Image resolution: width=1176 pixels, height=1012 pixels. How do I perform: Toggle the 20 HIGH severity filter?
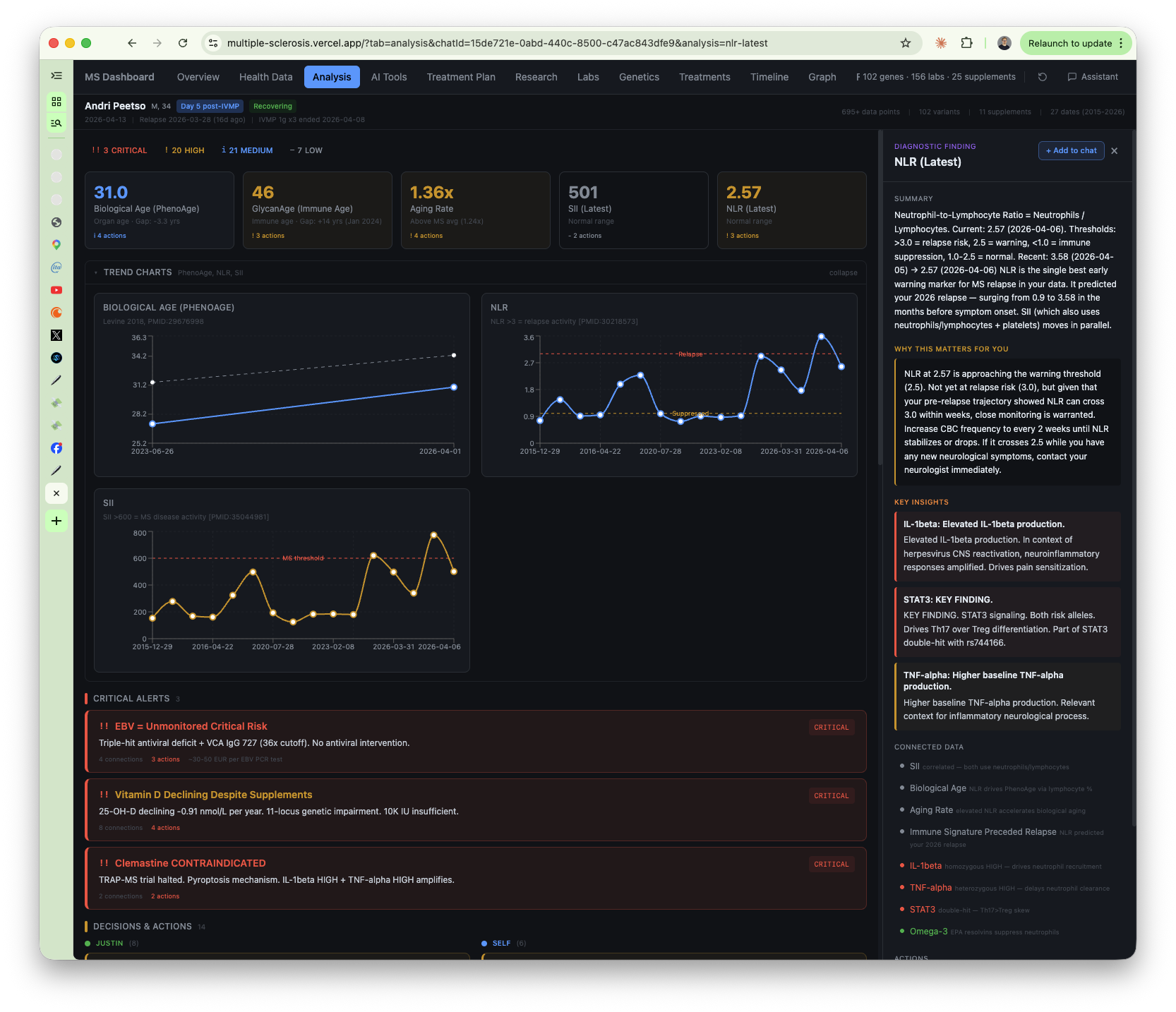[184, 150]
